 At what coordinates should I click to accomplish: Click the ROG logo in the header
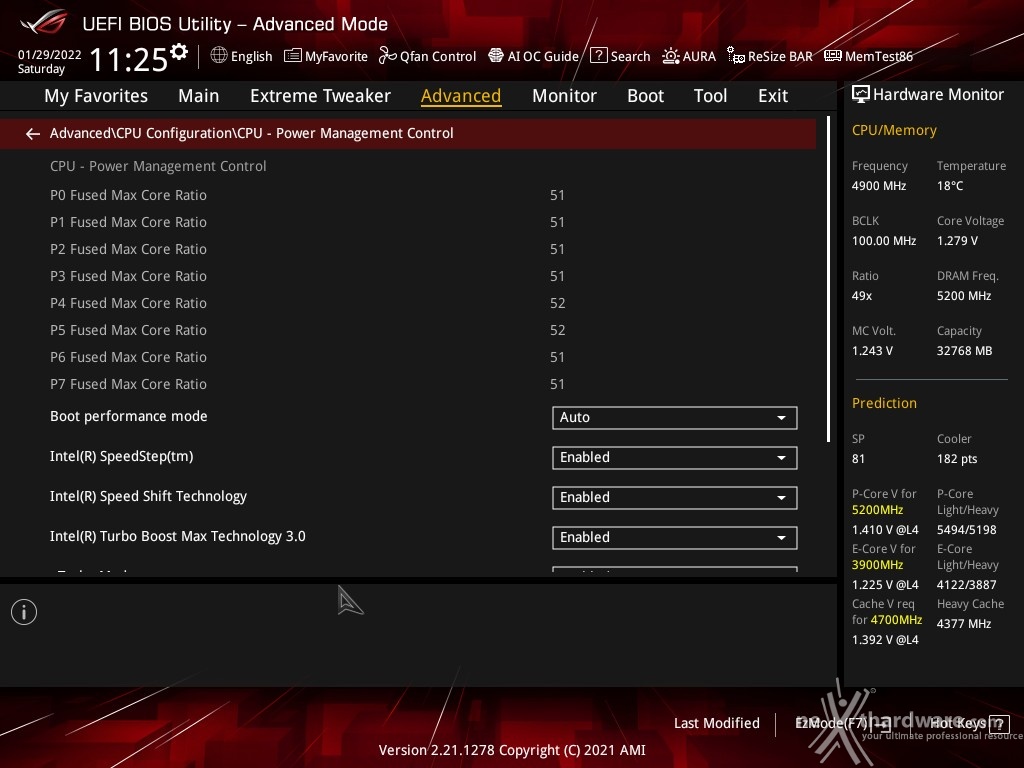(44, 22)
